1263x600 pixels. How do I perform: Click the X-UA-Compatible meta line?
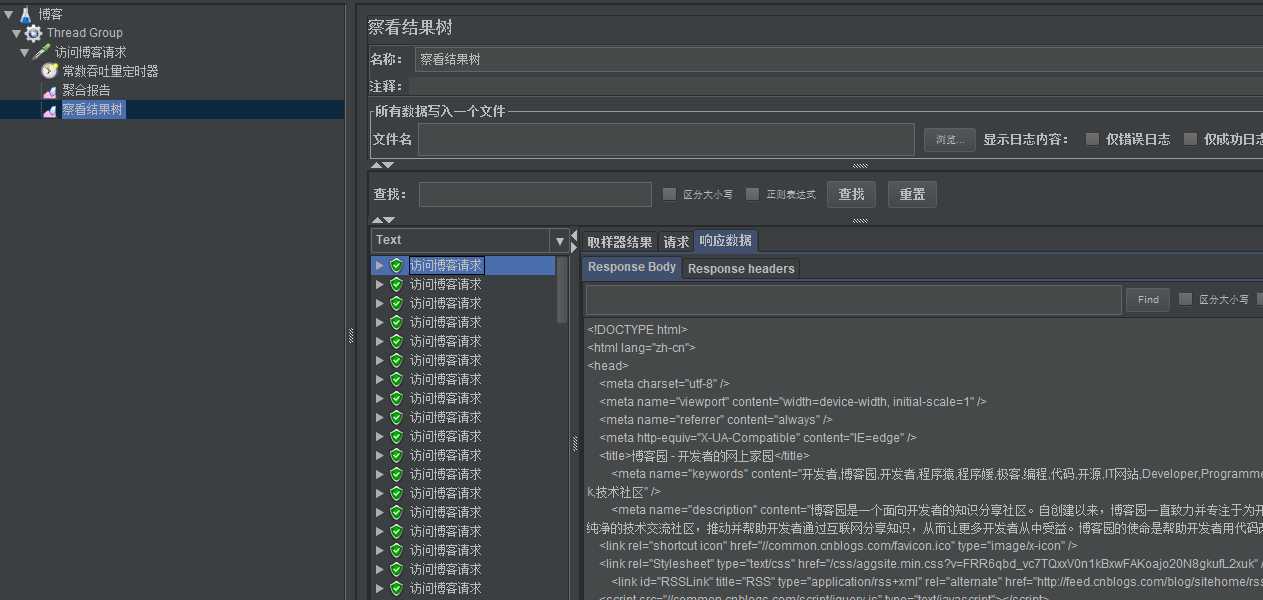(757, 438)
